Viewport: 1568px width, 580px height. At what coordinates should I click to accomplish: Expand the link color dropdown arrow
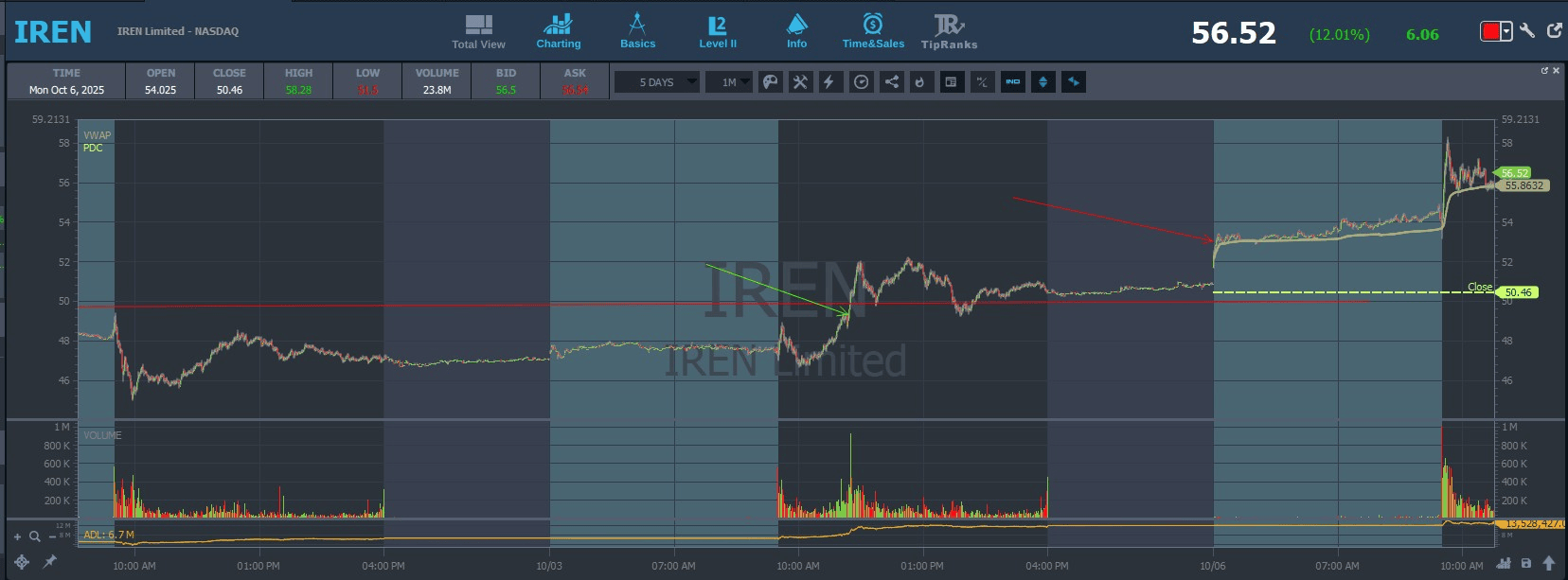pyautogui.click(x=1506, y=32)
